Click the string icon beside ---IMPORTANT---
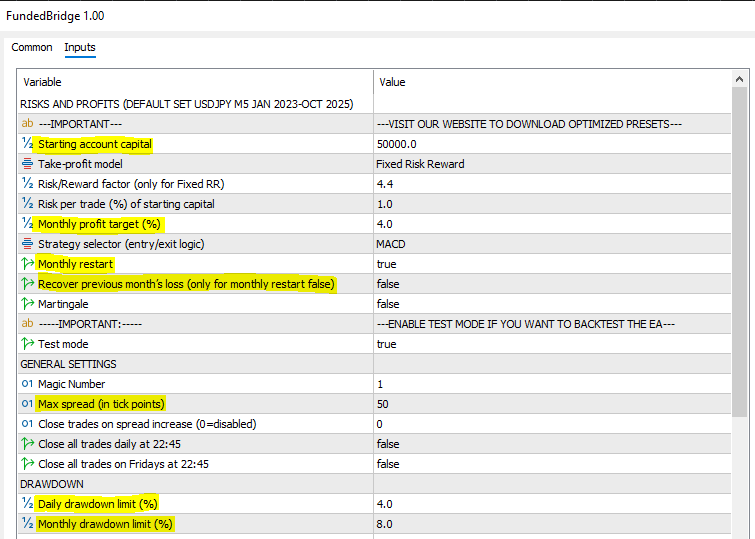 point(27,124)
